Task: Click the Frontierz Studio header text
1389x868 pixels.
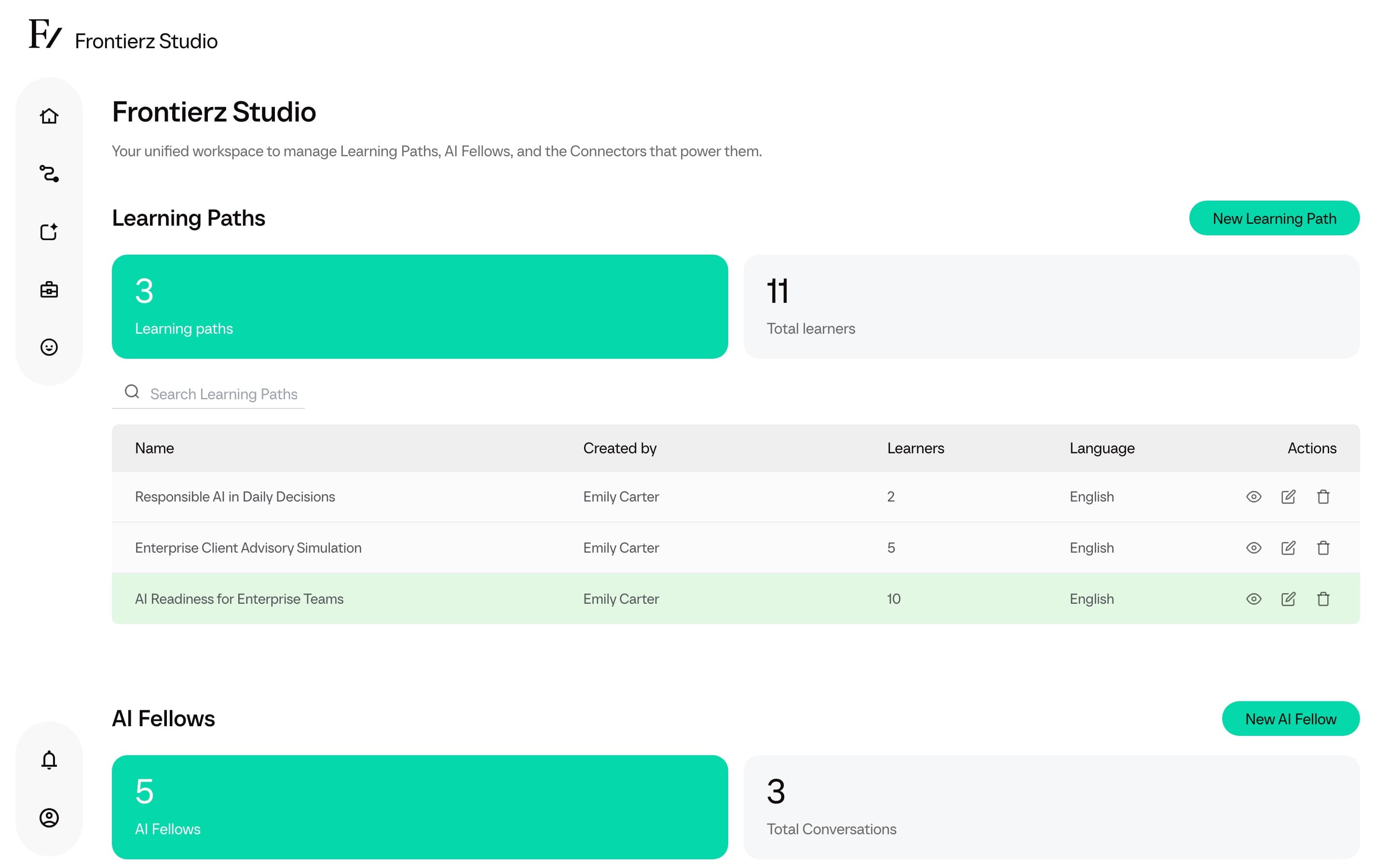Action: pos(146,41)
